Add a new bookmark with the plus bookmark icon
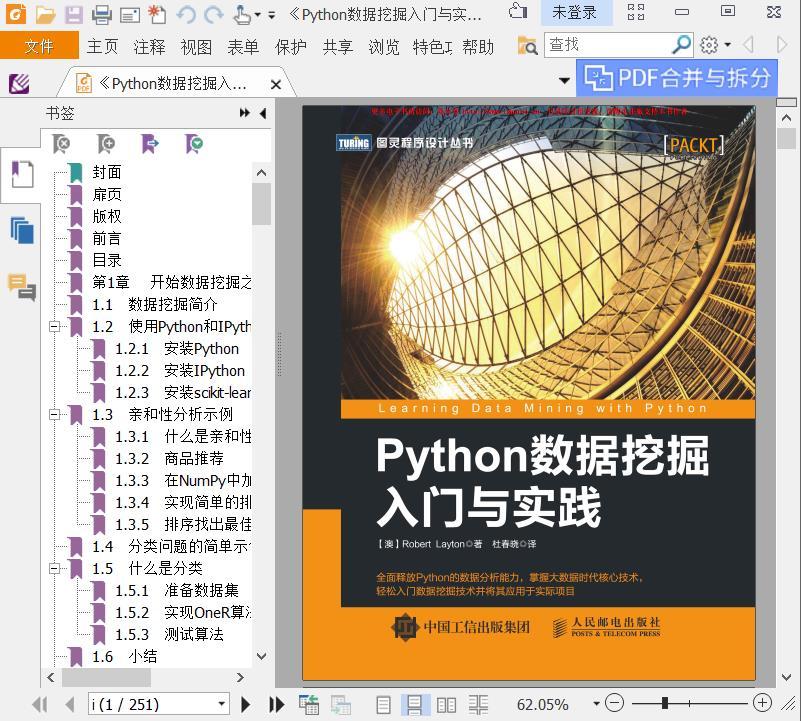Screen dimensions: 801x721 pyautogui.click(x=106, y=145)
